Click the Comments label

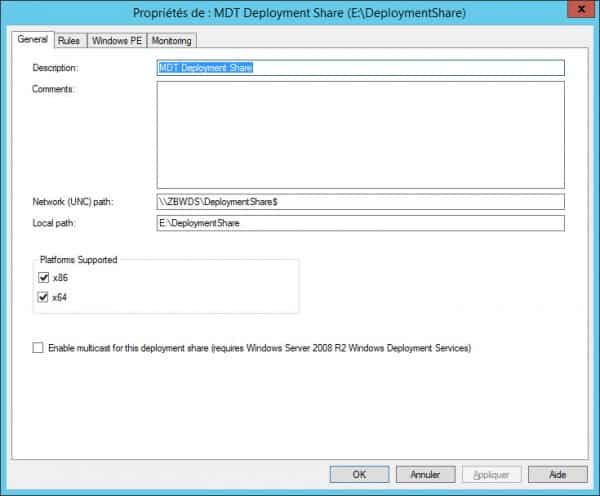(x=53, y=89)
